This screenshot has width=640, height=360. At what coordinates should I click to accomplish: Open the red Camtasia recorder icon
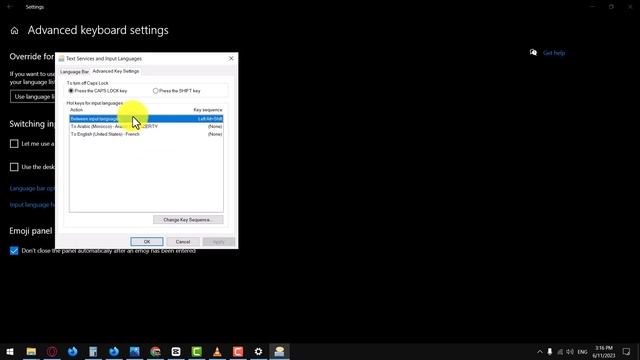coord(238,351)
